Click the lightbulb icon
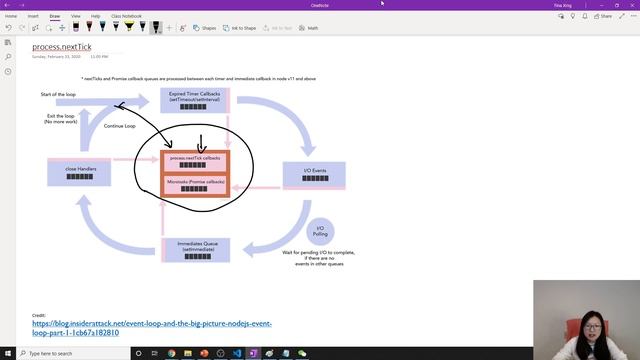The image size is (640, 360). click(573, 16)
